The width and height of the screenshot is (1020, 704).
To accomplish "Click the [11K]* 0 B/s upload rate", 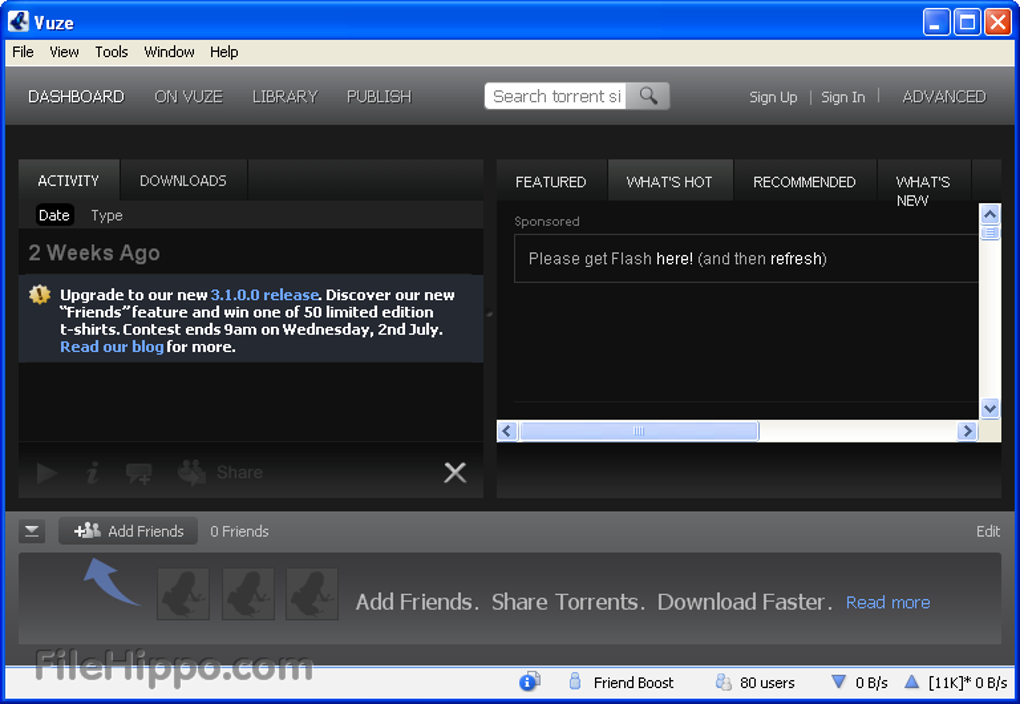I will click(968, 683).
